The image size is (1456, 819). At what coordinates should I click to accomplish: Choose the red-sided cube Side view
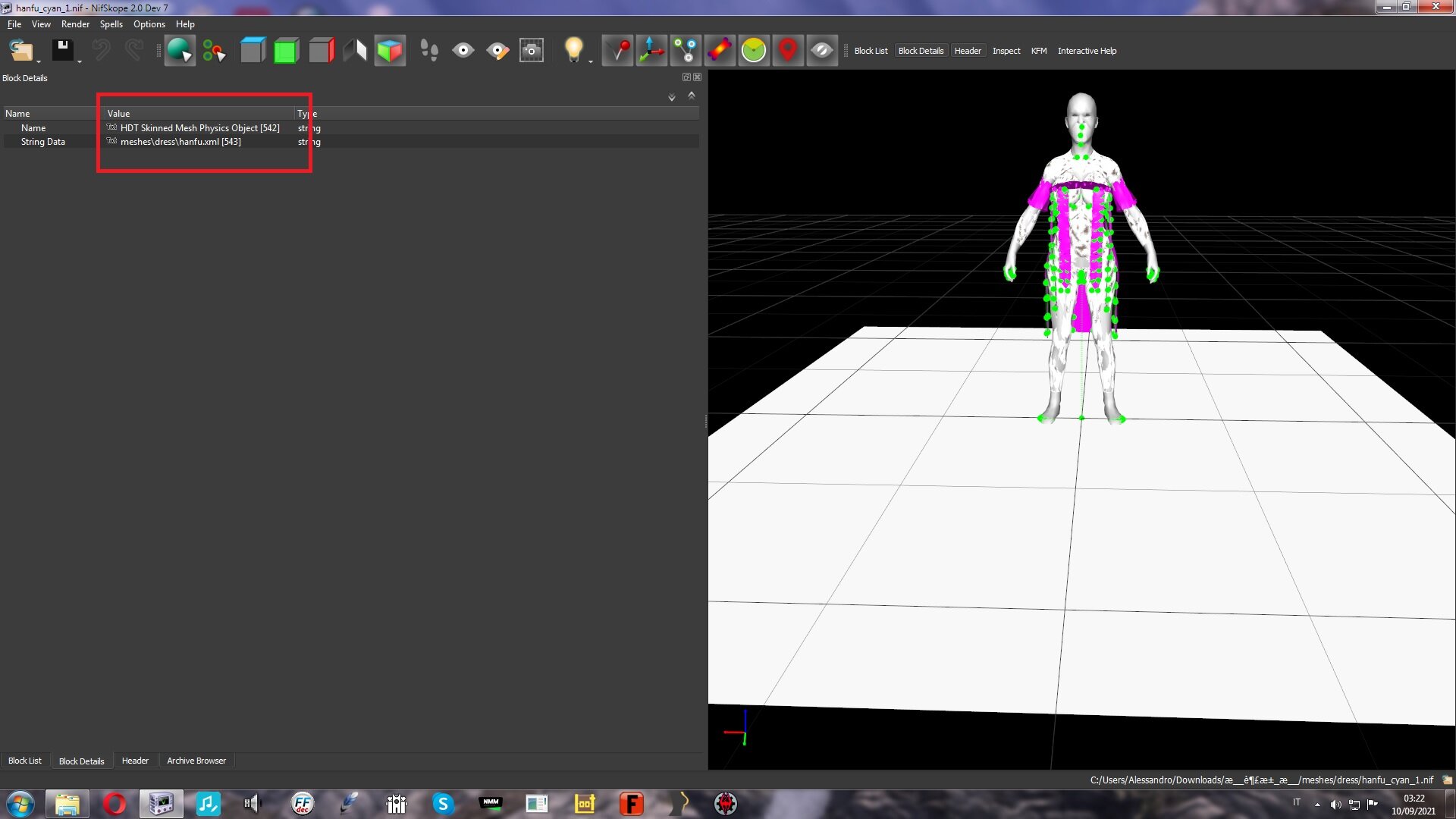(322, 51)
